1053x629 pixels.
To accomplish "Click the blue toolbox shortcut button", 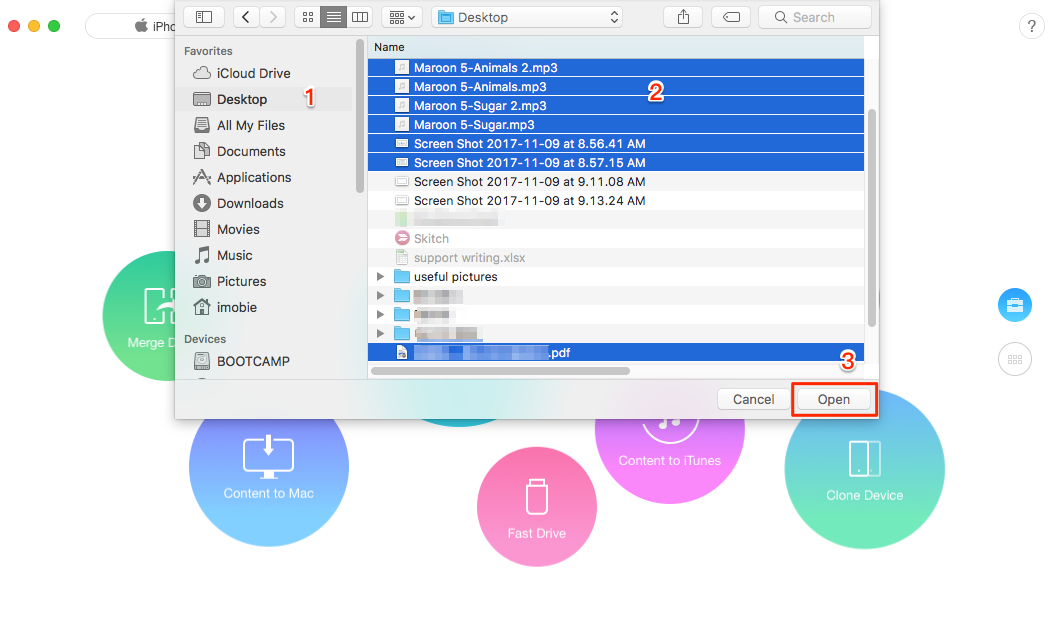I will (1015, 305).
